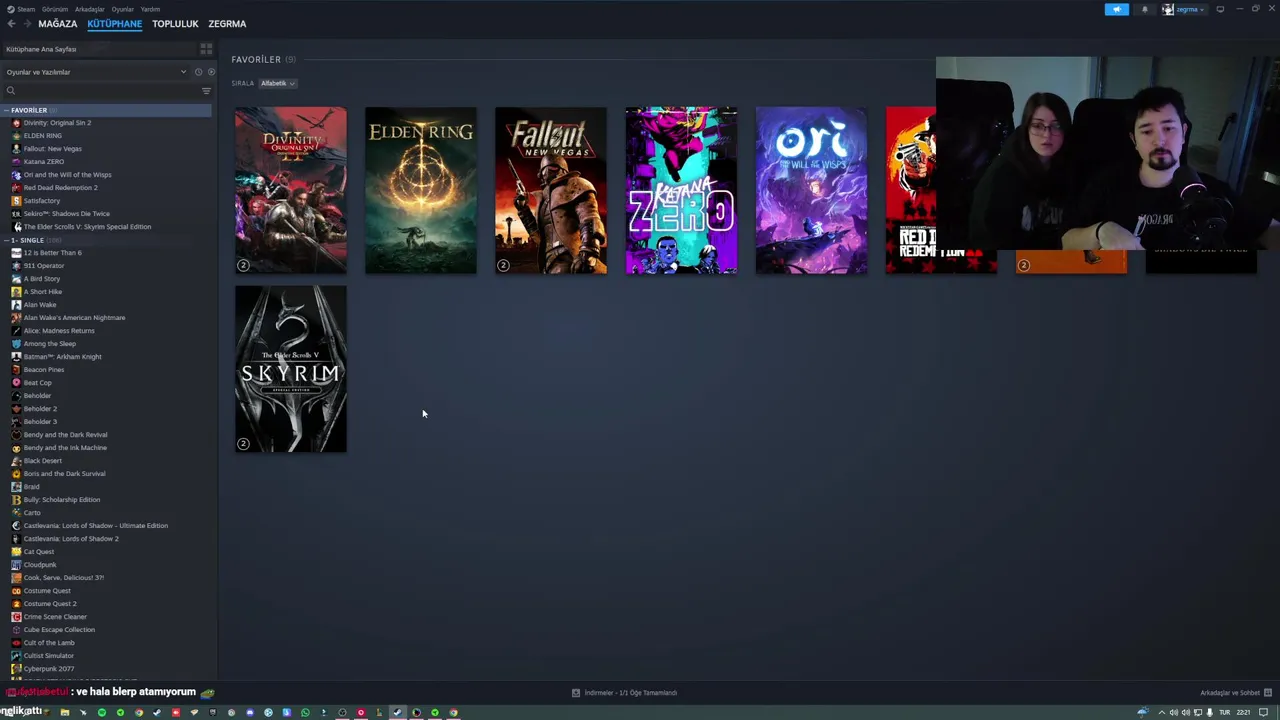Select Black Desert in sidebar
The height and width of the screenshot is (720, 1280).
point(42,461)
